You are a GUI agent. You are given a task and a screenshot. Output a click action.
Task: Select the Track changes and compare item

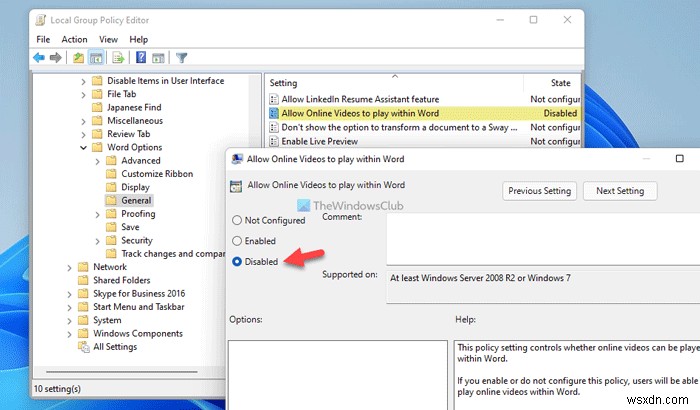pyautogui.click(x=173, y=254)
